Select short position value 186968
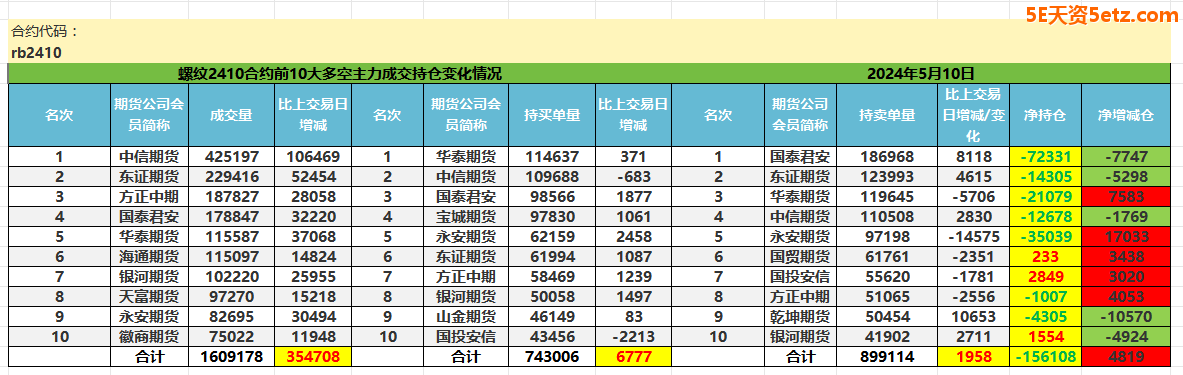 (886, 157)
